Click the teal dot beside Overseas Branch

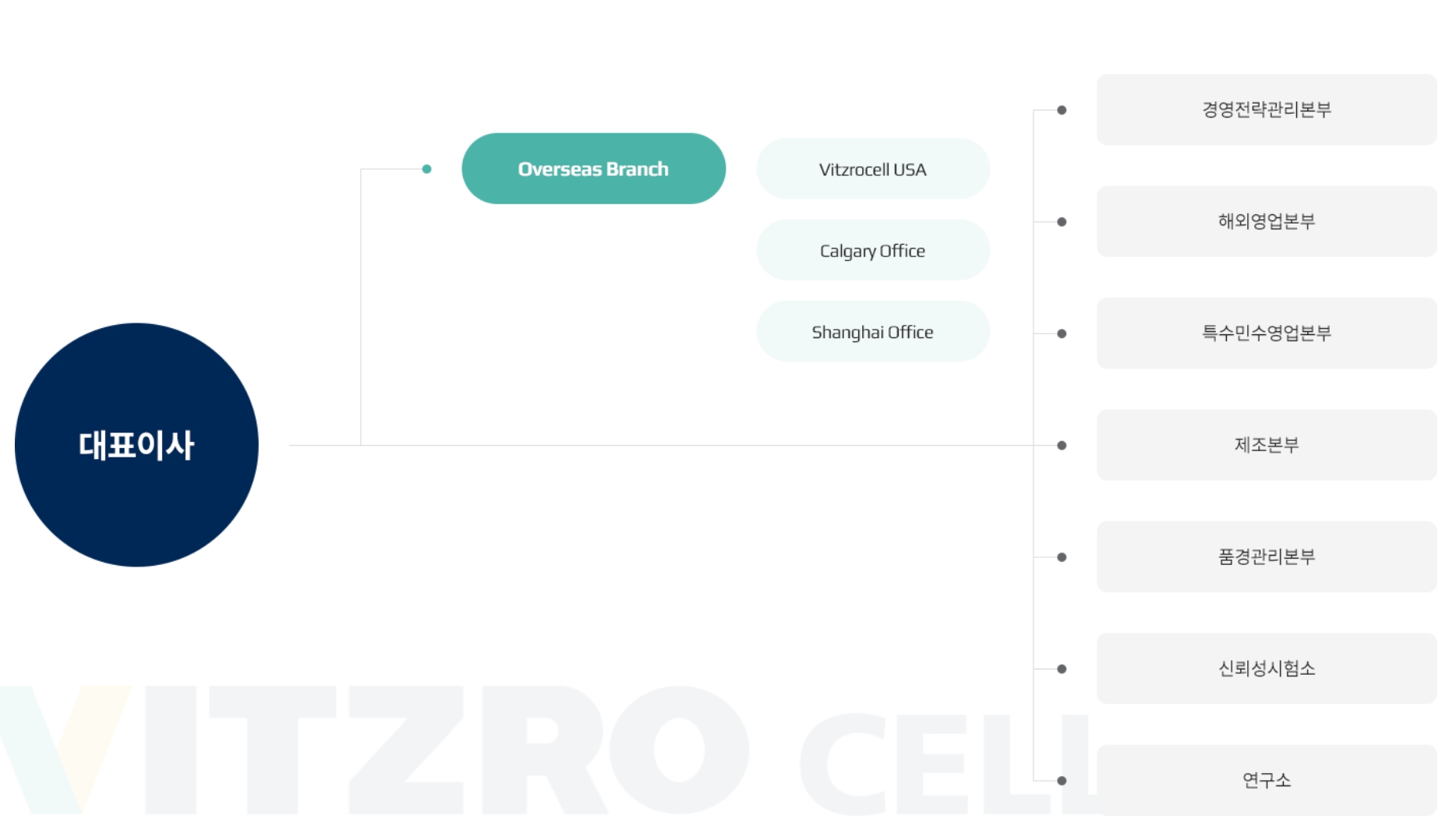point(426,169)
